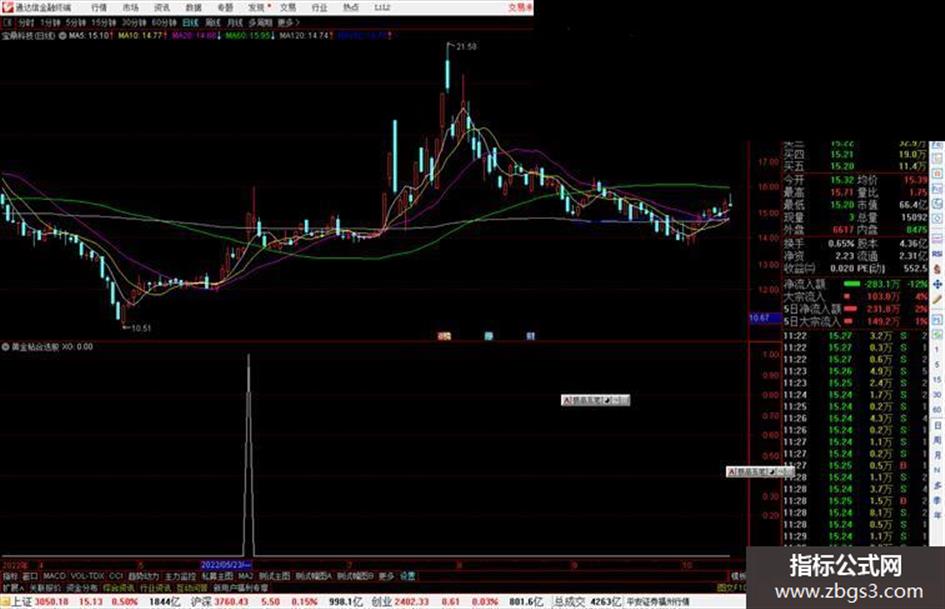945x609 pixels.
Task: Switch chart to 15分钟 period
Action: [x=104, y=22]
